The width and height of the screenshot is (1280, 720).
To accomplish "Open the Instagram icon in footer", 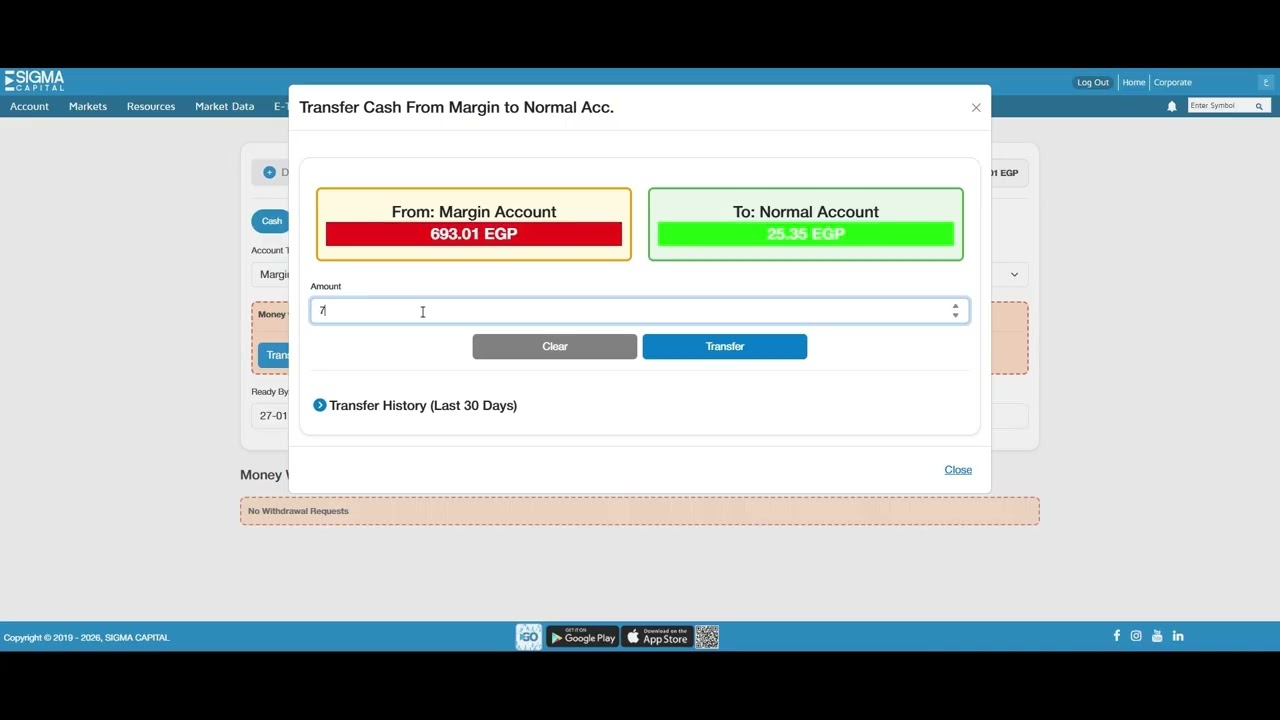I will coord(1136,636).
